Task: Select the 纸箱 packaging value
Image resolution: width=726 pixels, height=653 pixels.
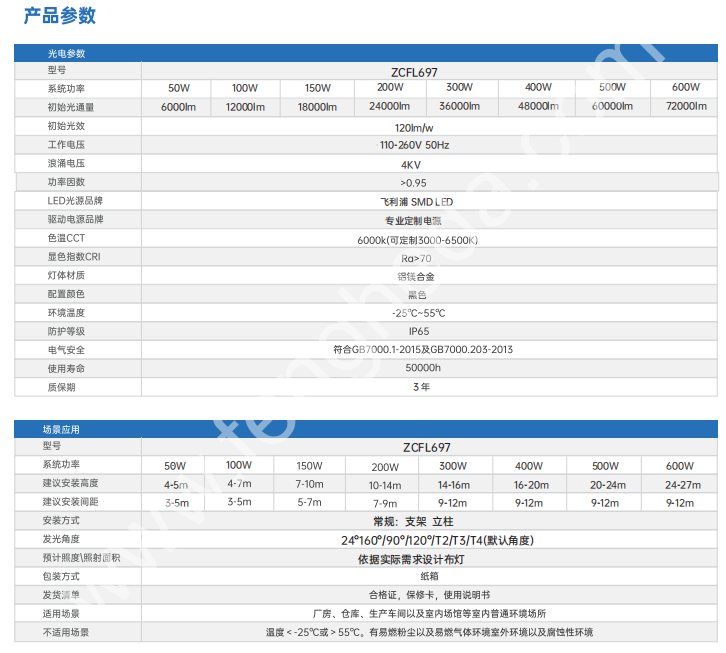Action: (429, 577)
